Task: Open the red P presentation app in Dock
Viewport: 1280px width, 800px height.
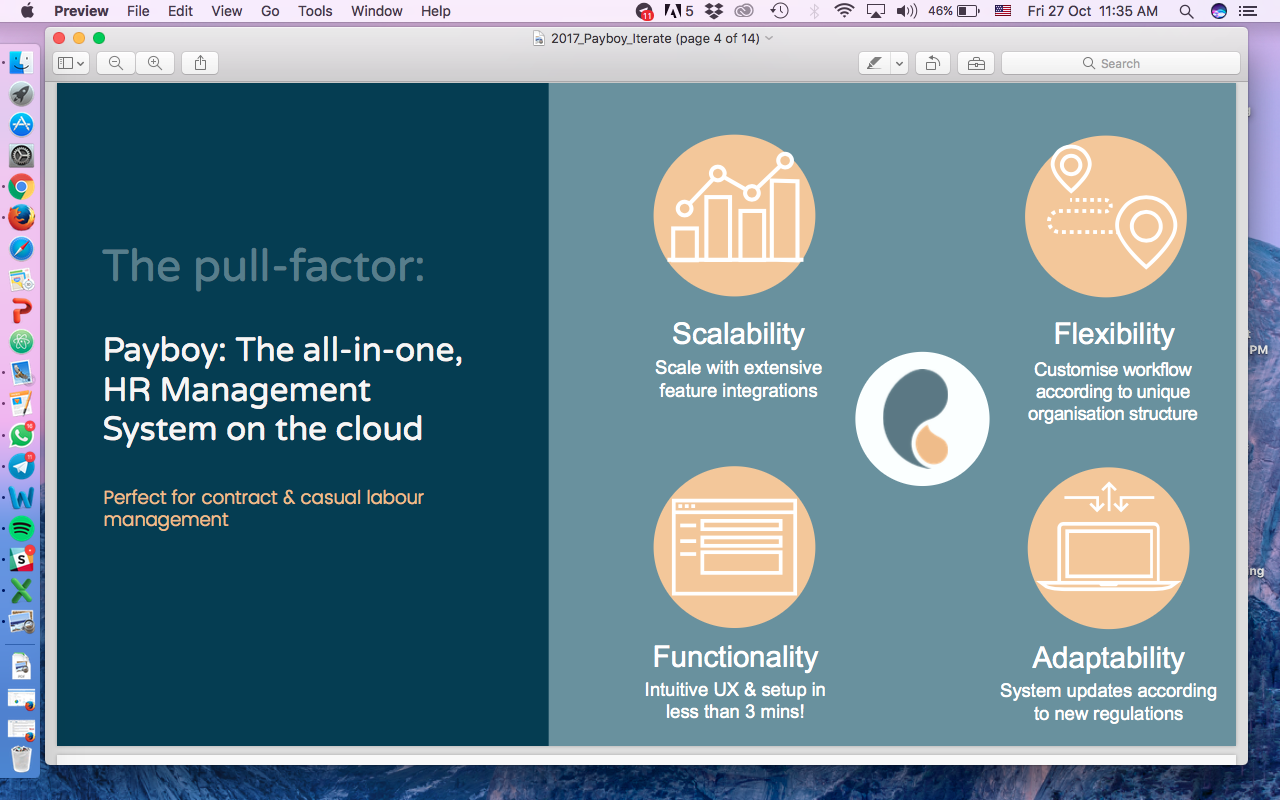Action: tap(21, 311)
